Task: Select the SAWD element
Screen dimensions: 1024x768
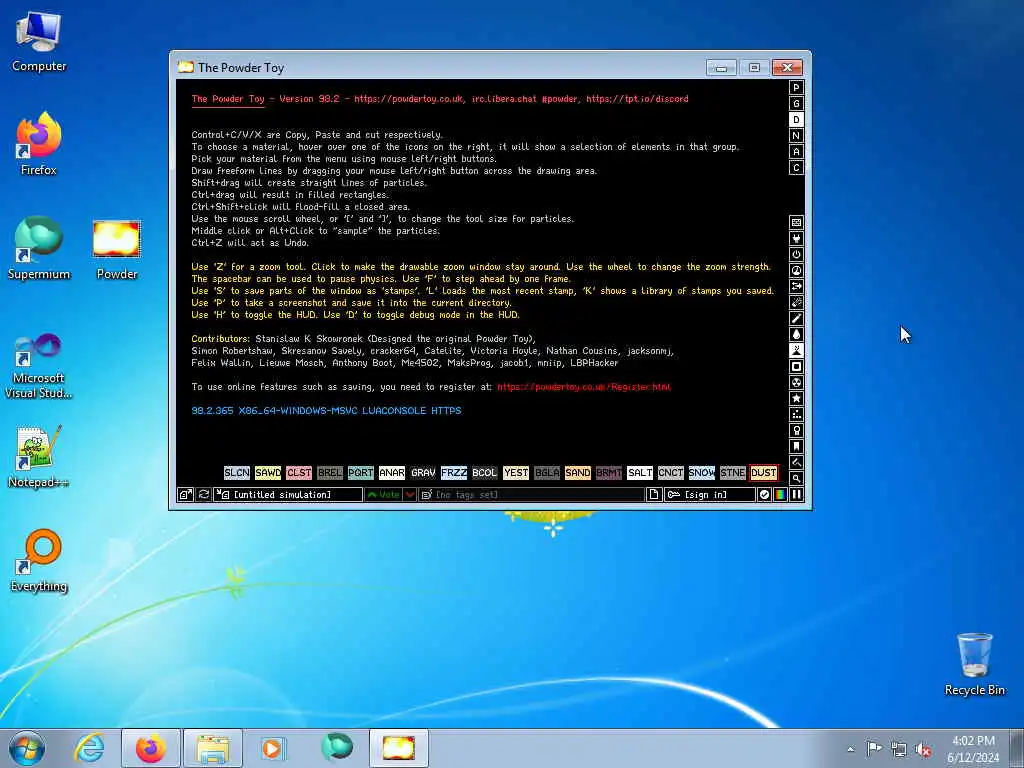Action: tap(268, 473)
